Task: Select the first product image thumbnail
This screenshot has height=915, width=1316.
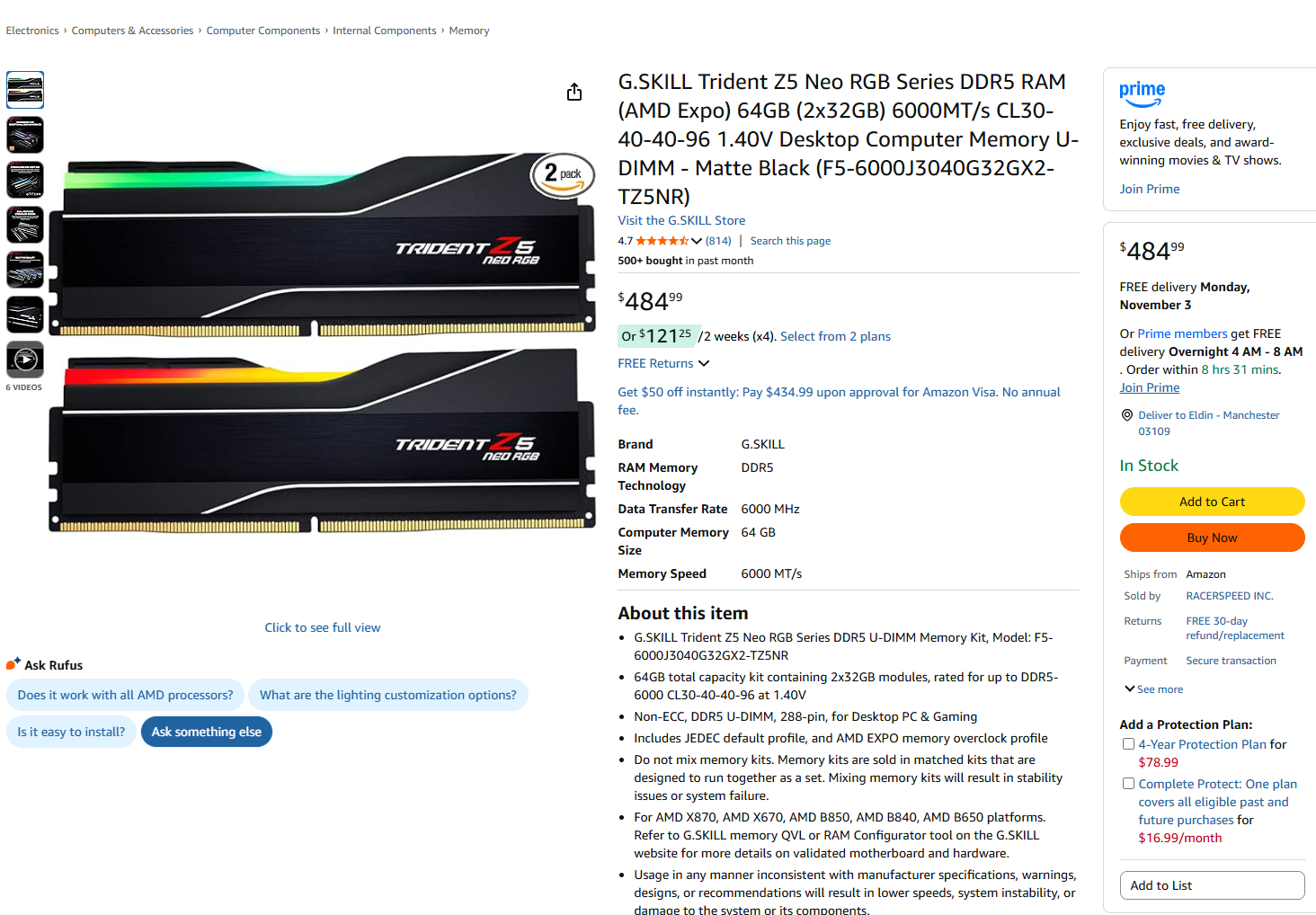Action: pyautogui.click(x=25, y=90)
